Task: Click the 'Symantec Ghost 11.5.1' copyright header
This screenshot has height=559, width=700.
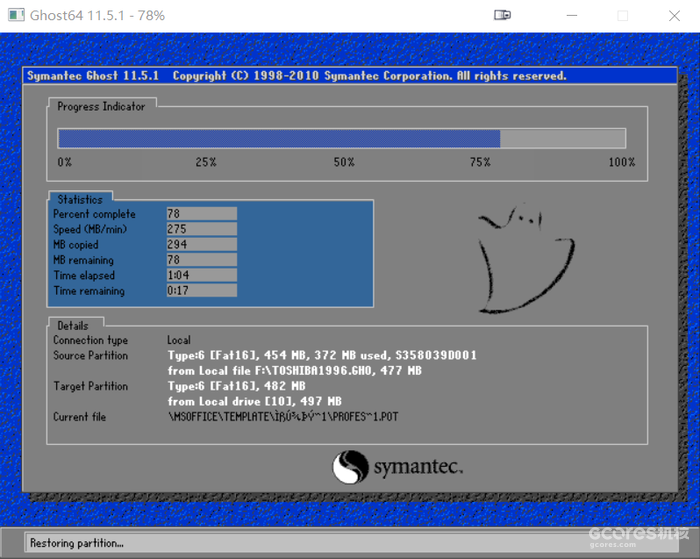Action: [x=296, y=76]
